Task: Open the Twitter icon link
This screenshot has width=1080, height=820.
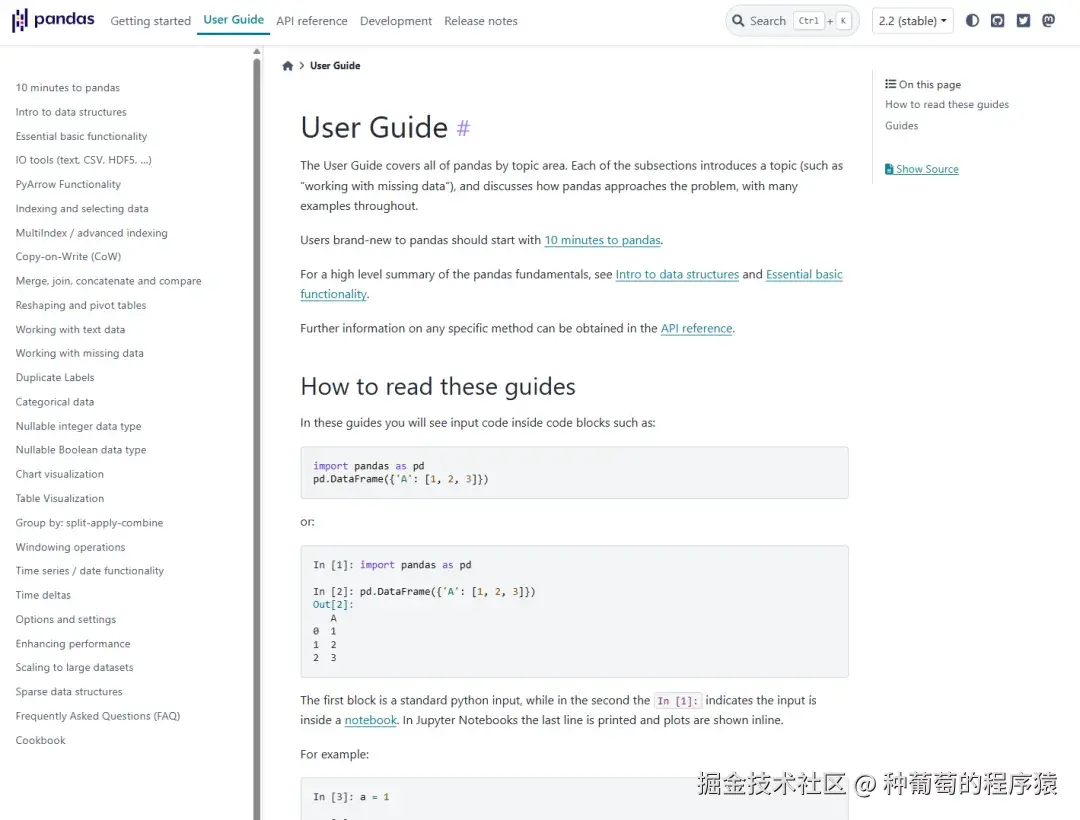Action: click(x=1023, y=21)
